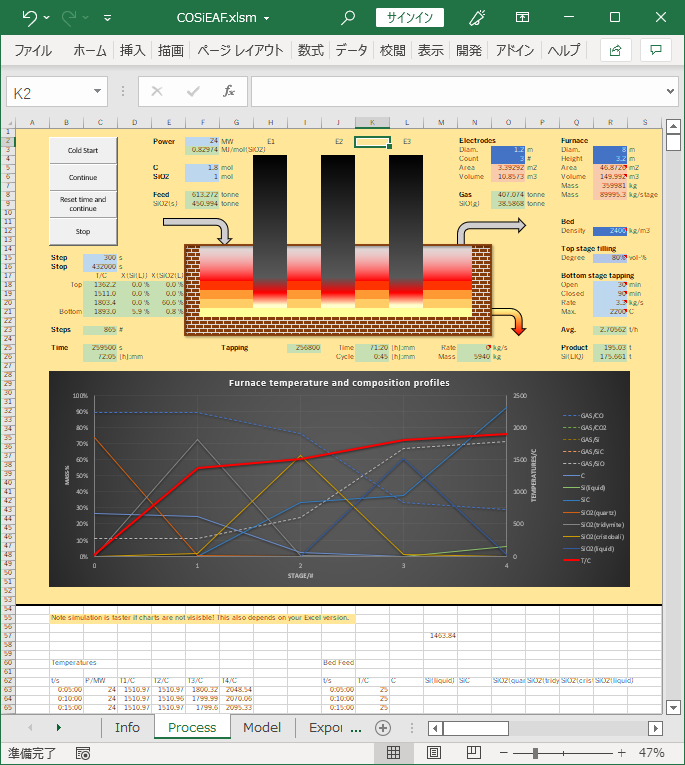The height and width of the screenshot is (765, 685).
Task: Switch to Page Break Preview view
Action: [473, 753]
